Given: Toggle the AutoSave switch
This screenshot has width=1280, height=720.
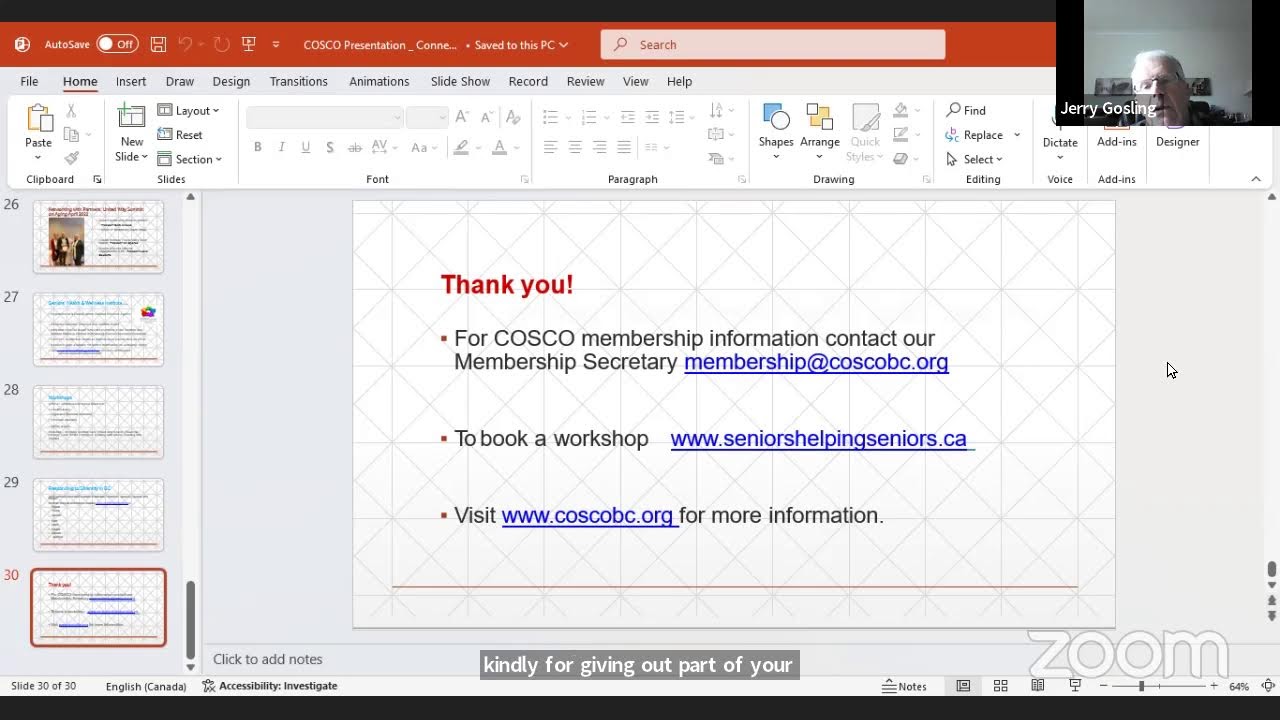Looking at the screenshot, I should (x=117, y=44).
